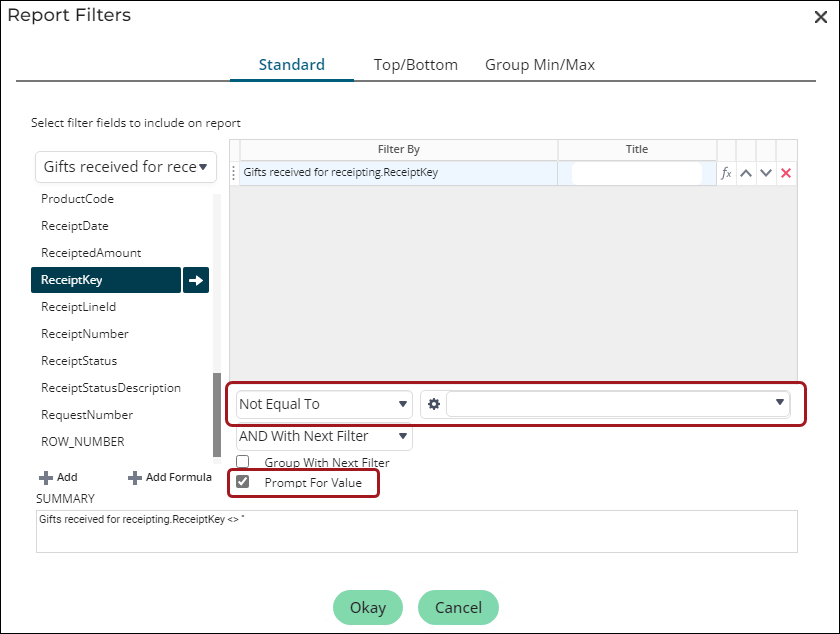Screen dimensions: 840x634
Task: Click the Filter By column header
Action: [399, 150]
